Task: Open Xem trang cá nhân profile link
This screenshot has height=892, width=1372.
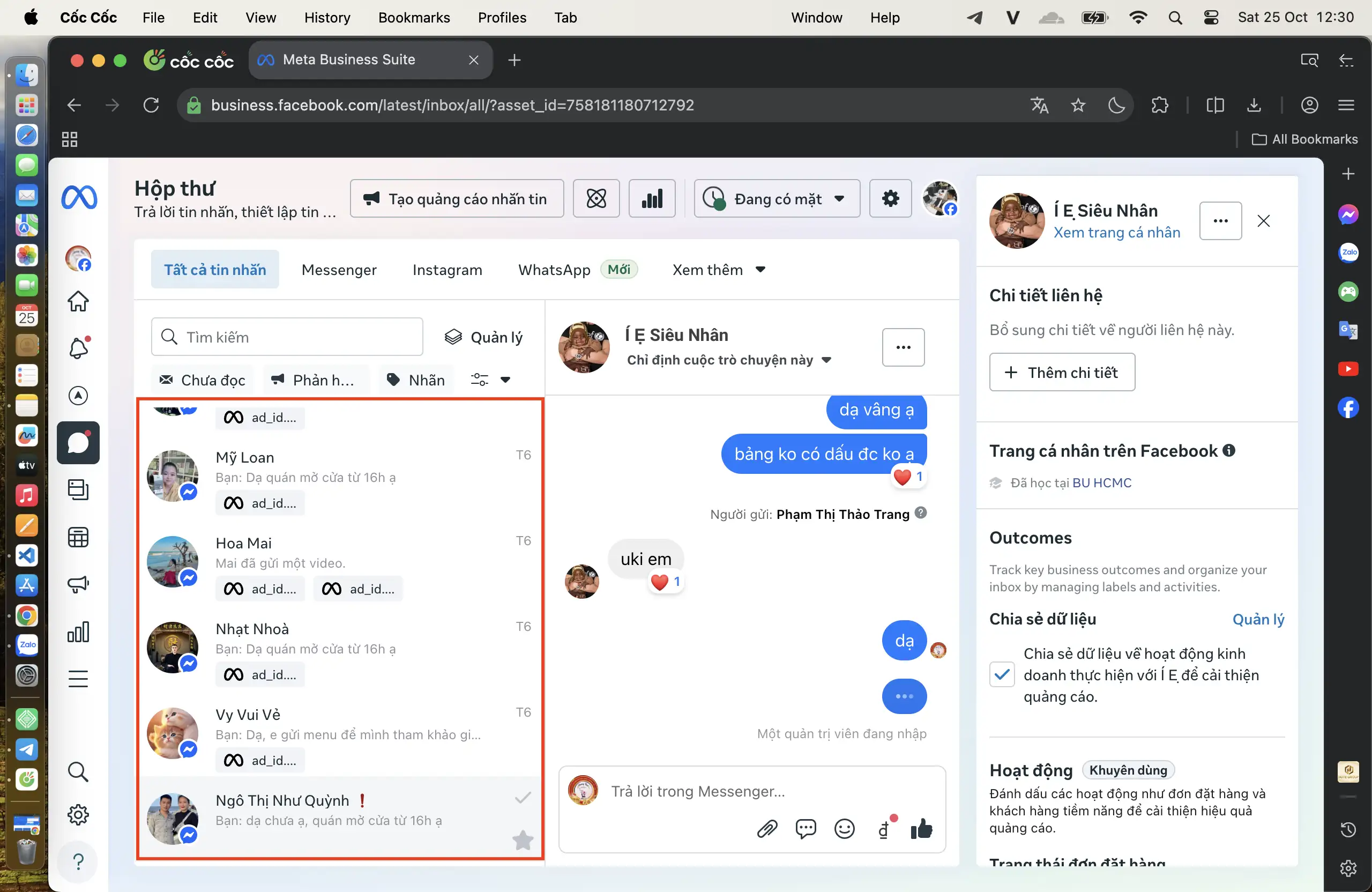Action: tap(1116, 232)
